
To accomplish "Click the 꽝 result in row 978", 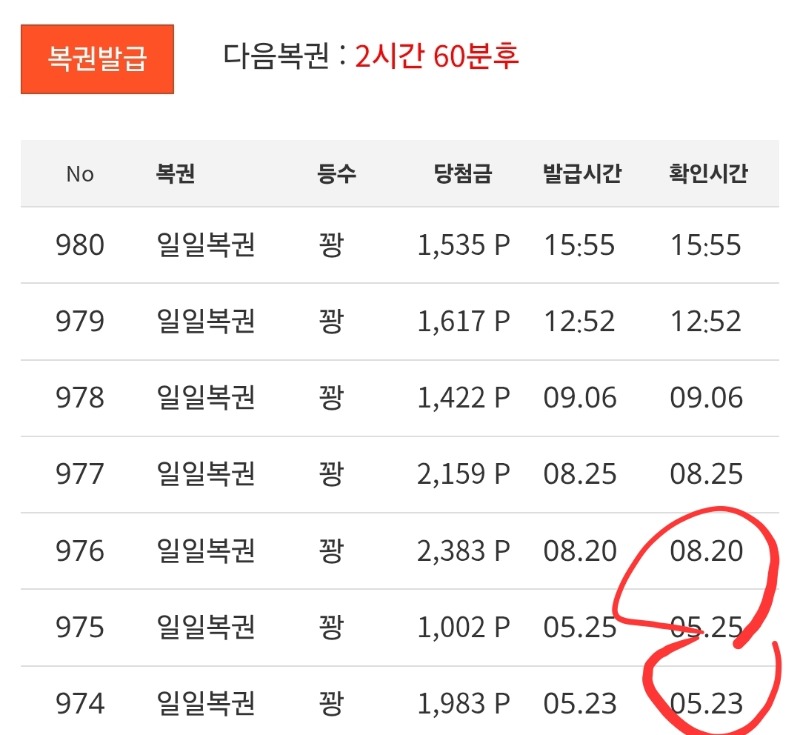I will (331, 398).
